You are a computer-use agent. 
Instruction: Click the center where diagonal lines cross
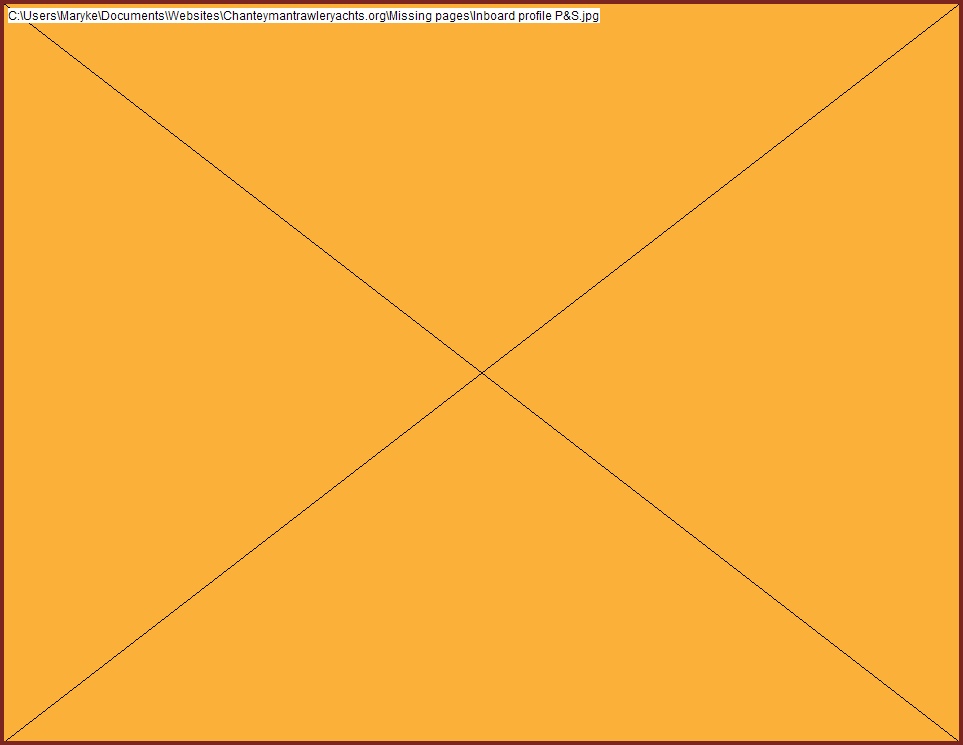[x=482, y=372]
